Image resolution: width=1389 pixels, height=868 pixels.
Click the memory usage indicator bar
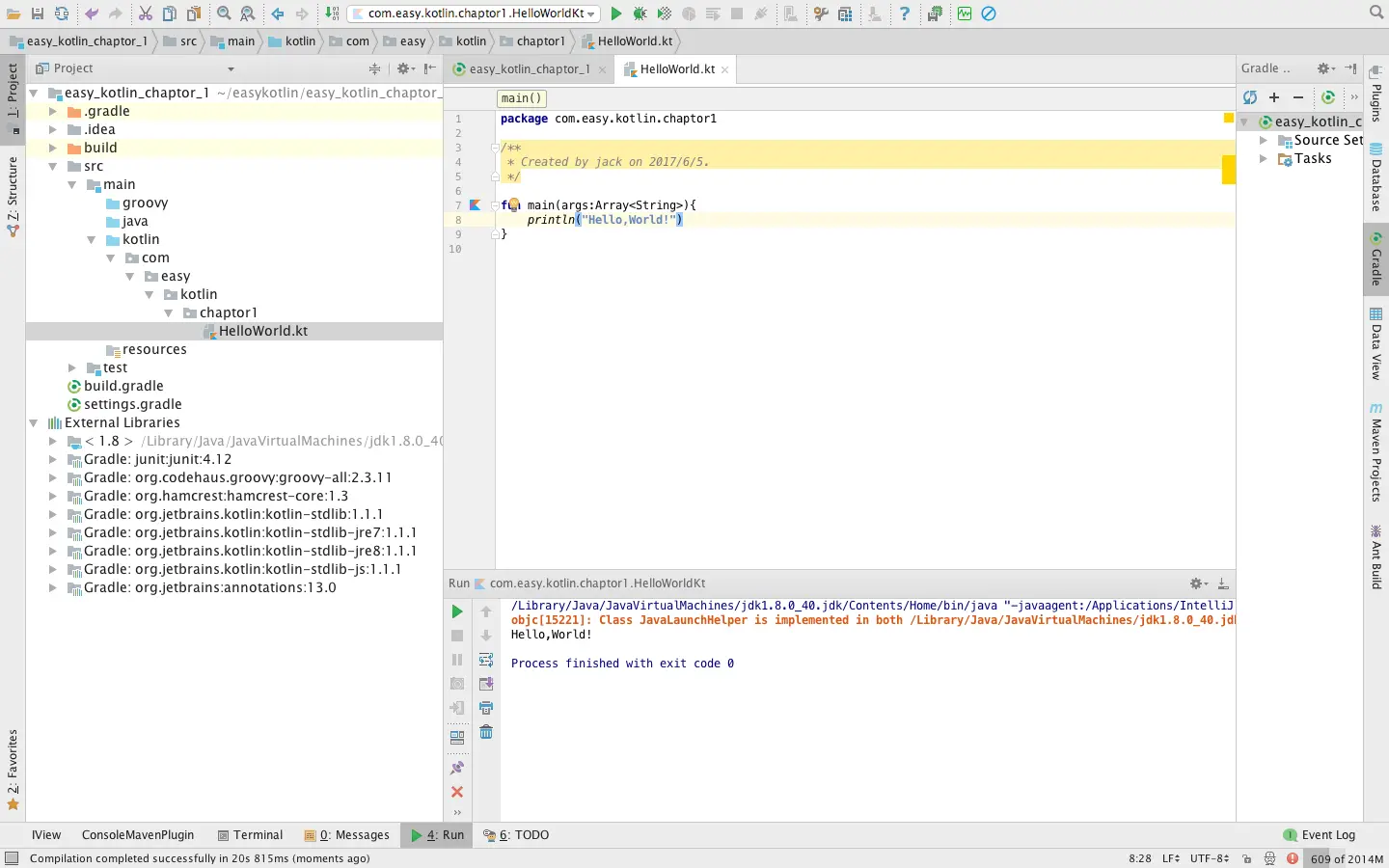(x=1347, y=858)
